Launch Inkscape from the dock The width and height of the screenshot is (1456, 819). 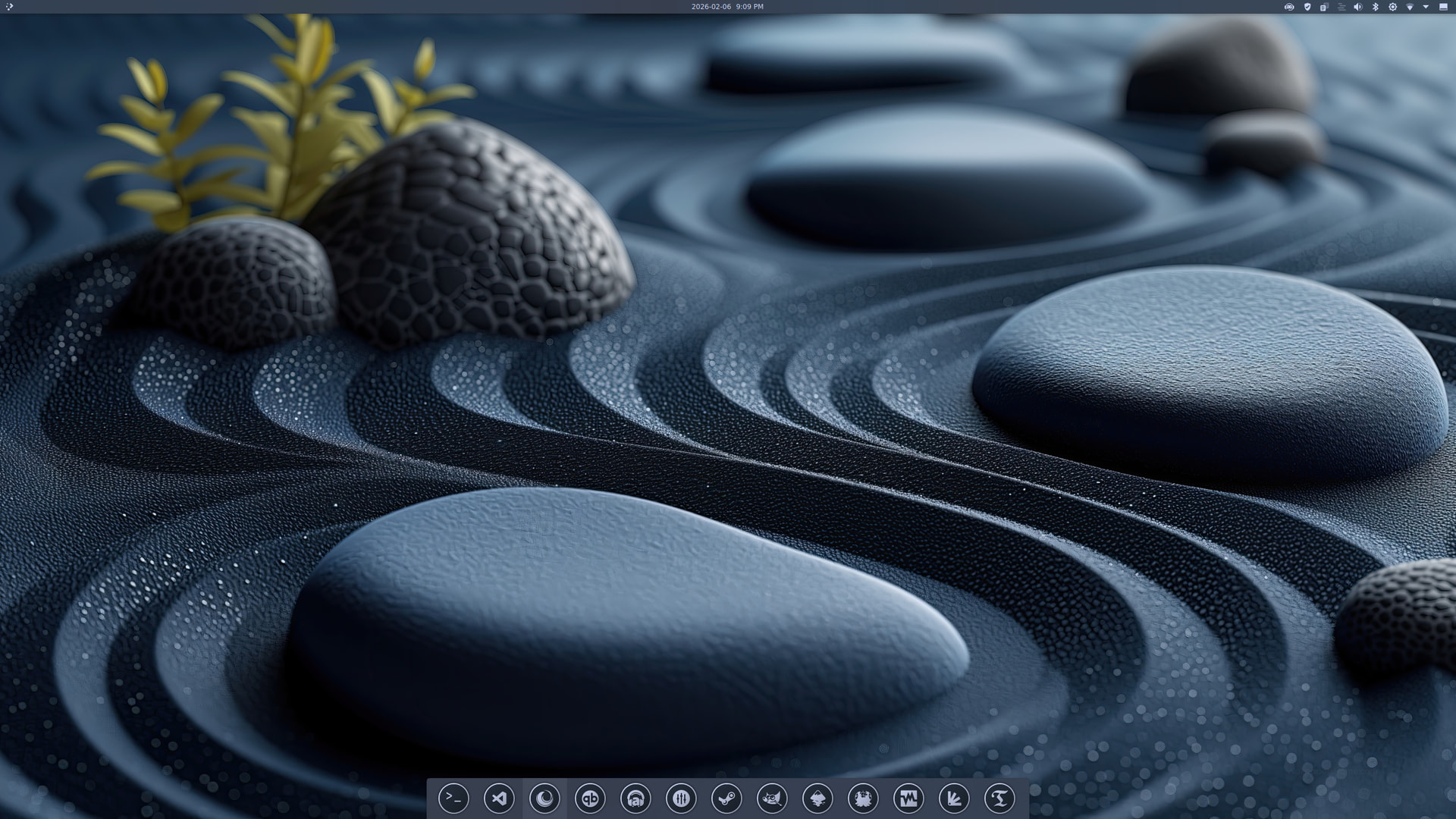pos(817,799)
